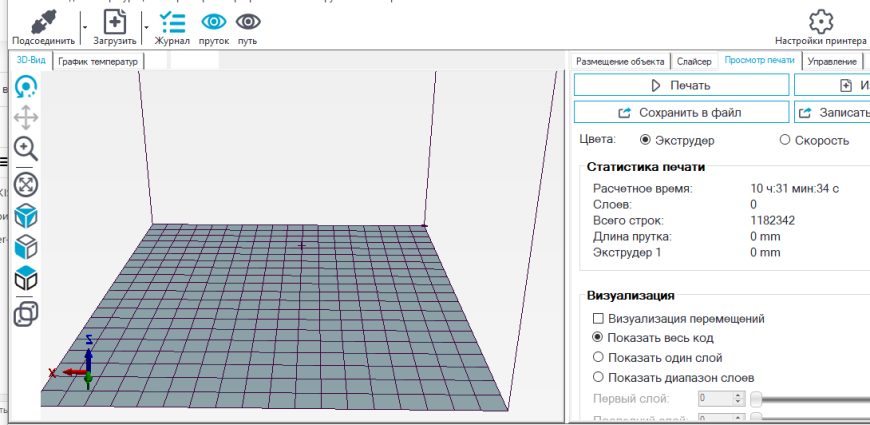Click the Всего строк value 1182342
The height and width of the screenshot is (425, 870).
[772, 221]
